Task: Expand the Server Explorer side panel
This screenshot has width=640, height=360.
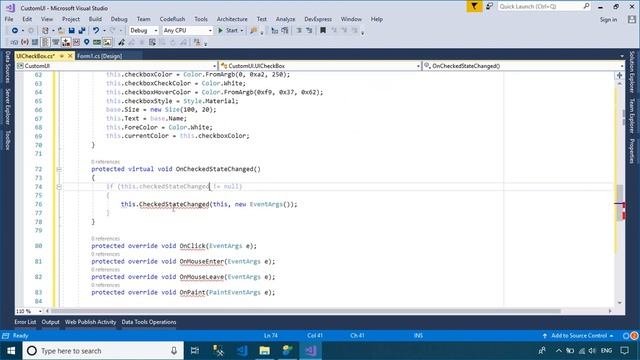Action: 7,107
